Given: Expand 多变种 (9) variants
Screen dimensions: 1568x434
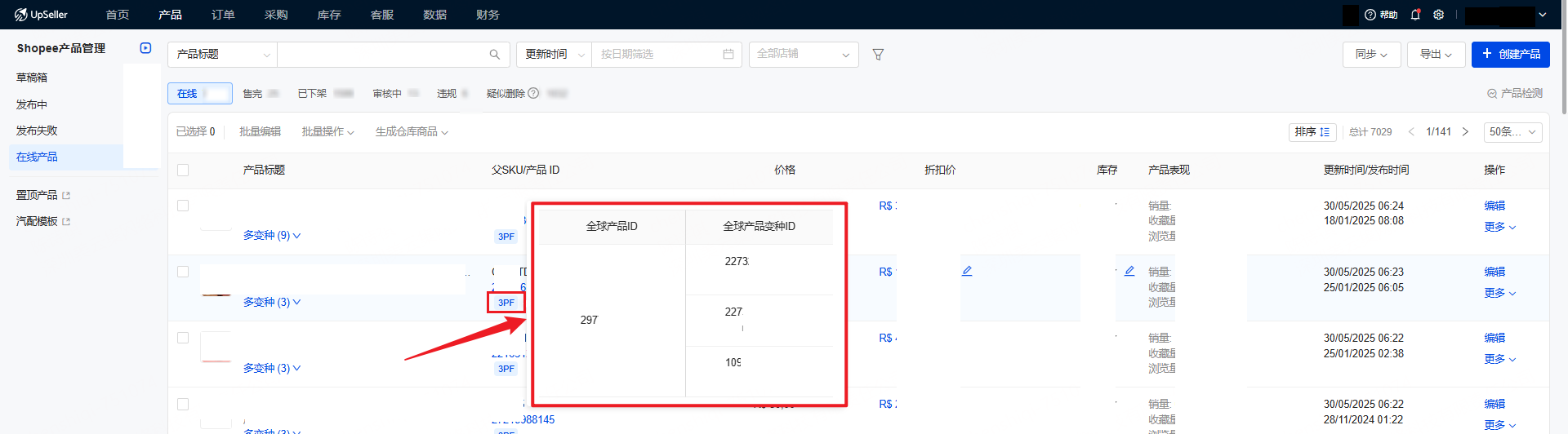Looking at the screenshot, I should [x=272, y=236].
